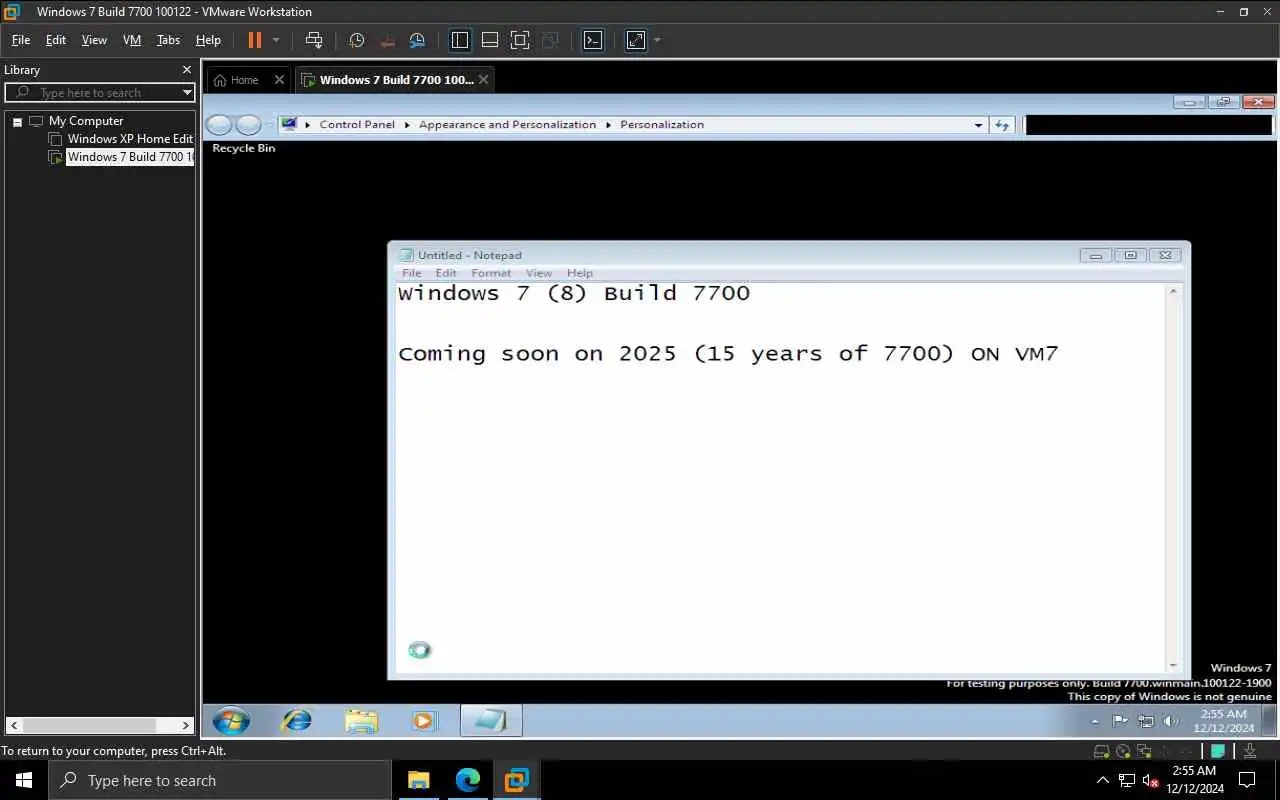The height and width of the screenshot is (800, 1280).
Task: Close the Home tab
Action: click(279, 80)
